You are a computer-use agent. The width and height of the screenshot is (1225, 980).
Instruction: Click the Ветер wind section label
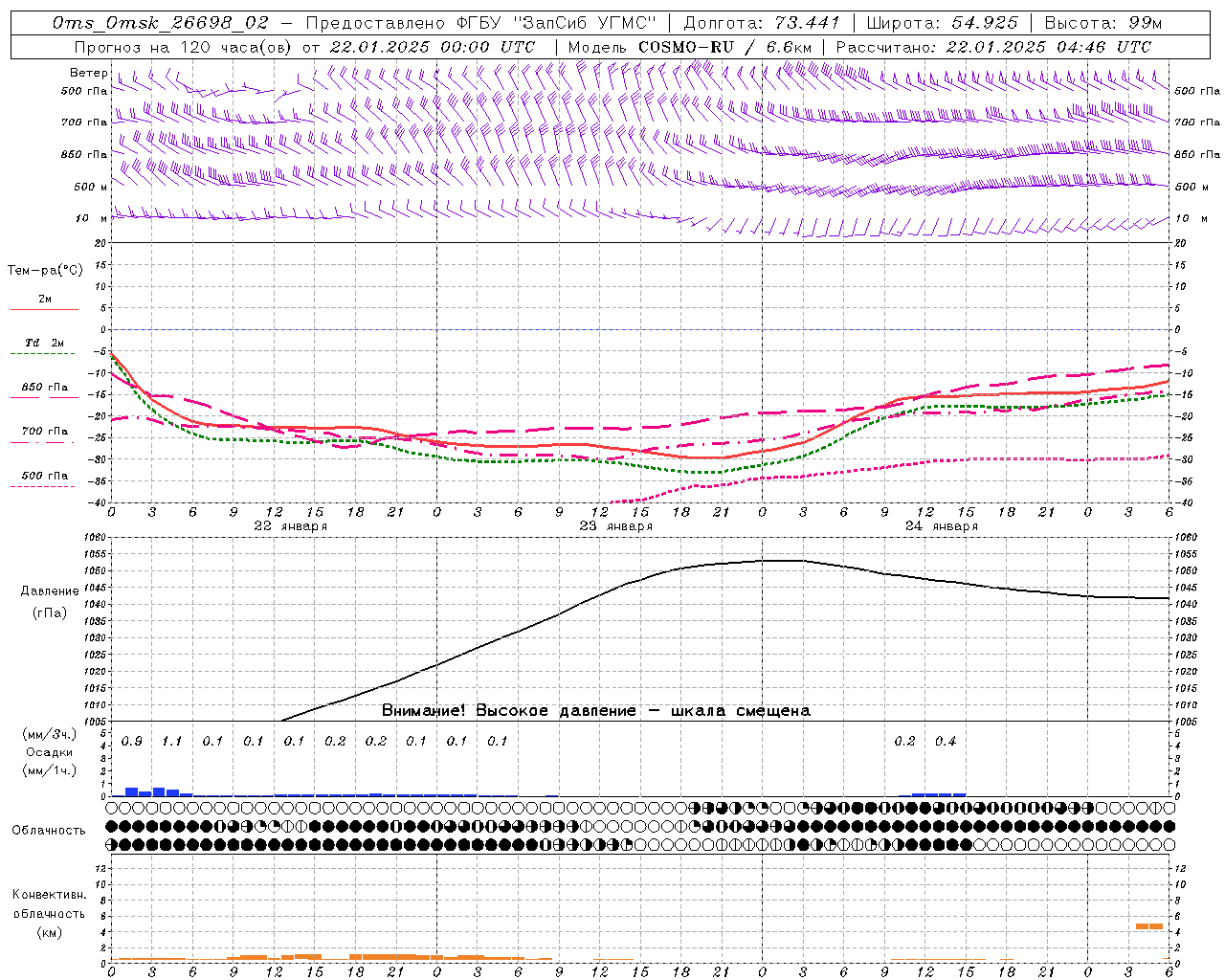[x=88, y=73]
